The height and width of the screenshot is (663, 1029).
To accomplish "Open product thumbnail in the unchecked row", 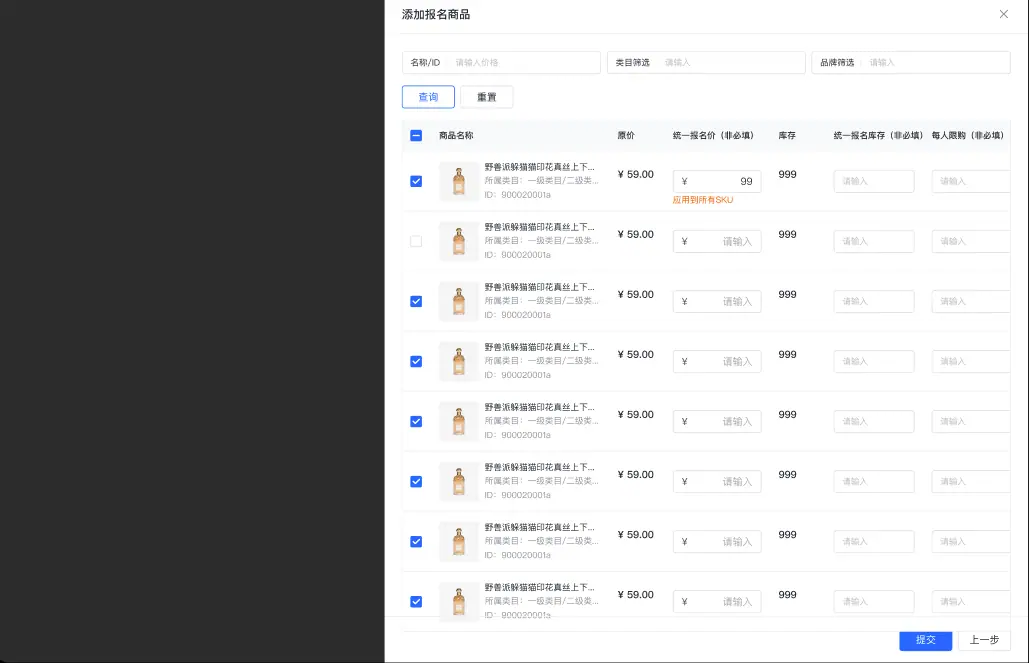I will 459,241.
